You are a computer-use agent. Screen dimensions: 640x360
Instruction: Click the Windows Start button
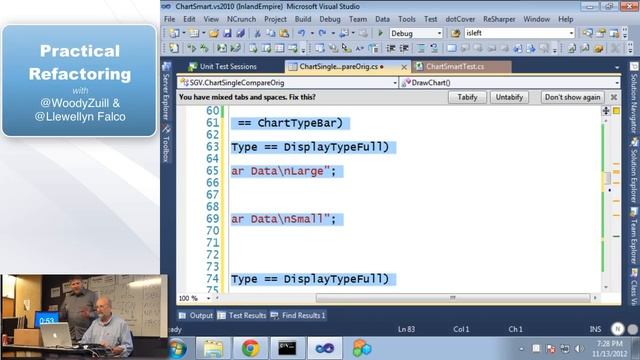click(x=178, y=349)
